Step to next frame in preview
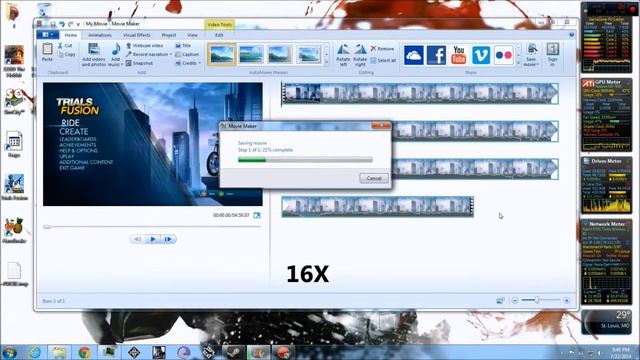This screenshot has height=360, width=640. (x=168, y=239)
